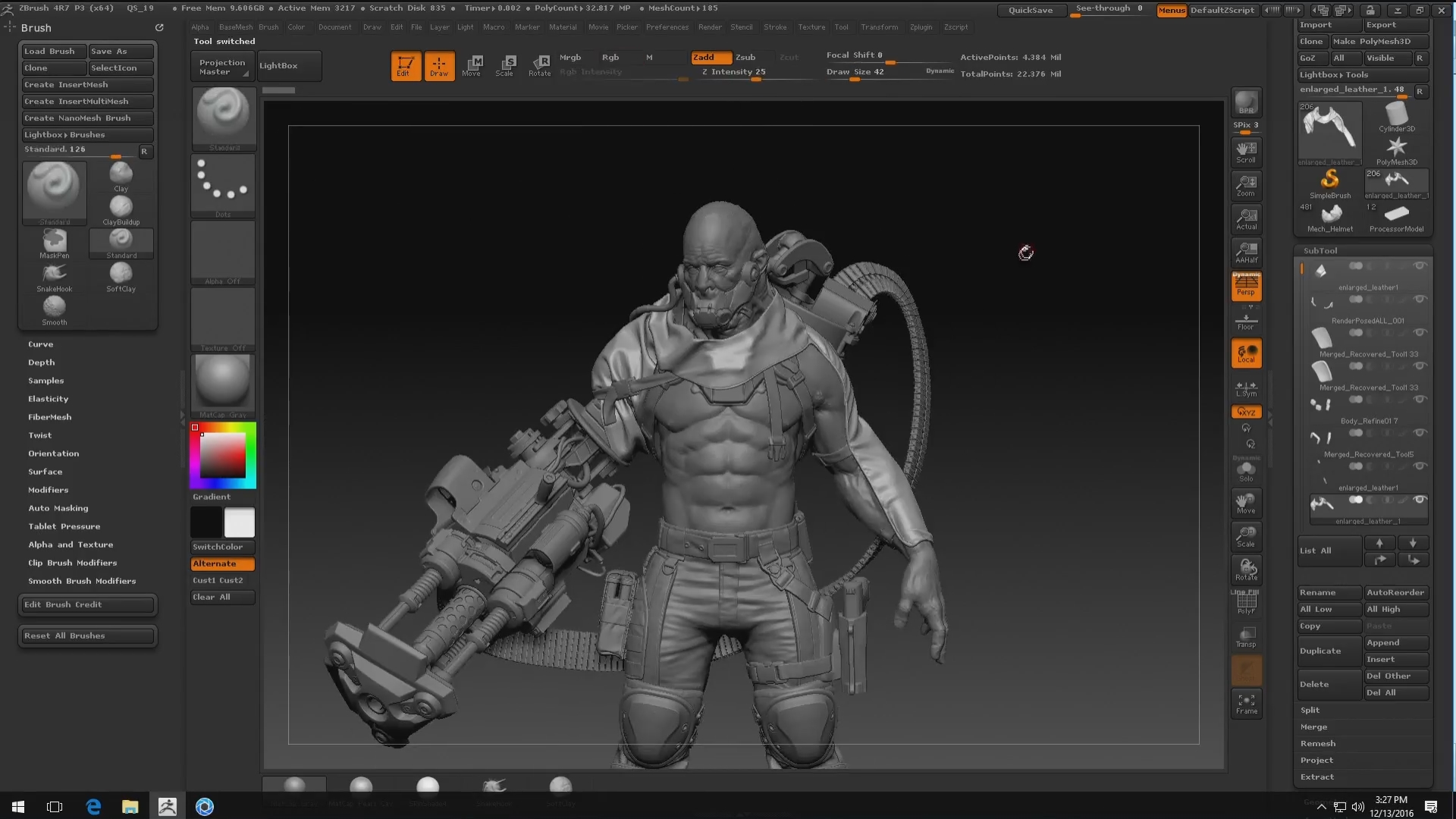Click the Frame view icon

click(x=1246, y=703)
